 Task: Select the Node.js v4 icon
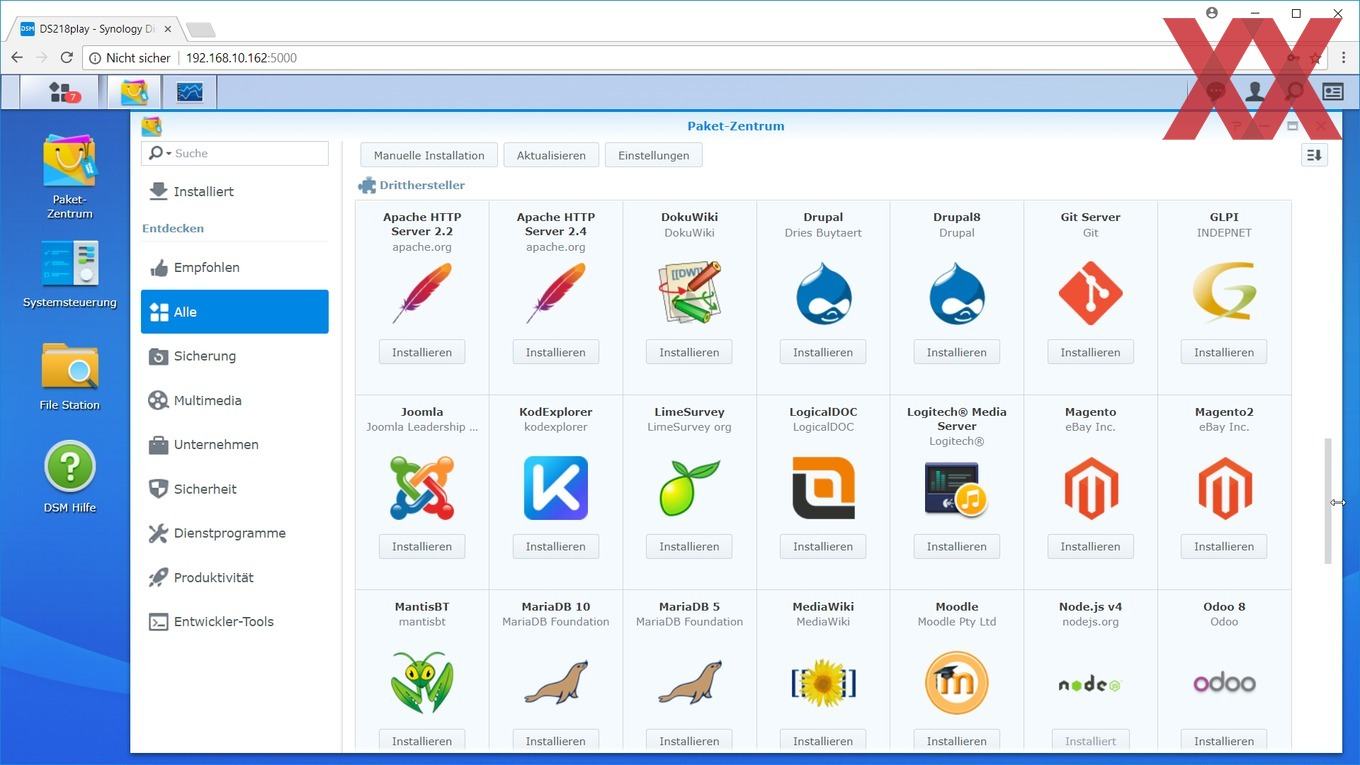(1091, 684)
